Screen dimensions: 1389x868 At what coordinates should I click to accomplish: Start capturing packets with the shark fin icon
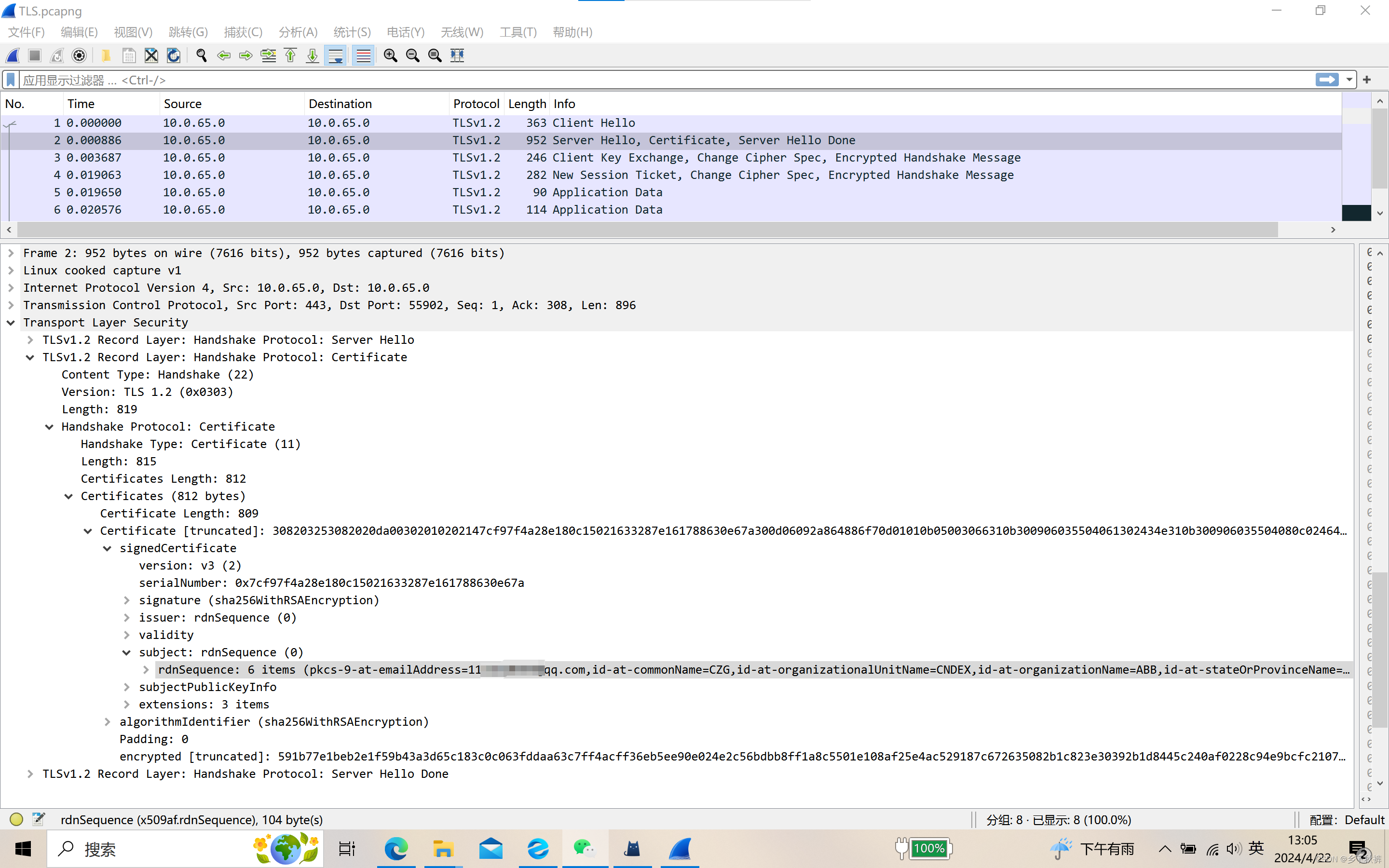[13, 55]
